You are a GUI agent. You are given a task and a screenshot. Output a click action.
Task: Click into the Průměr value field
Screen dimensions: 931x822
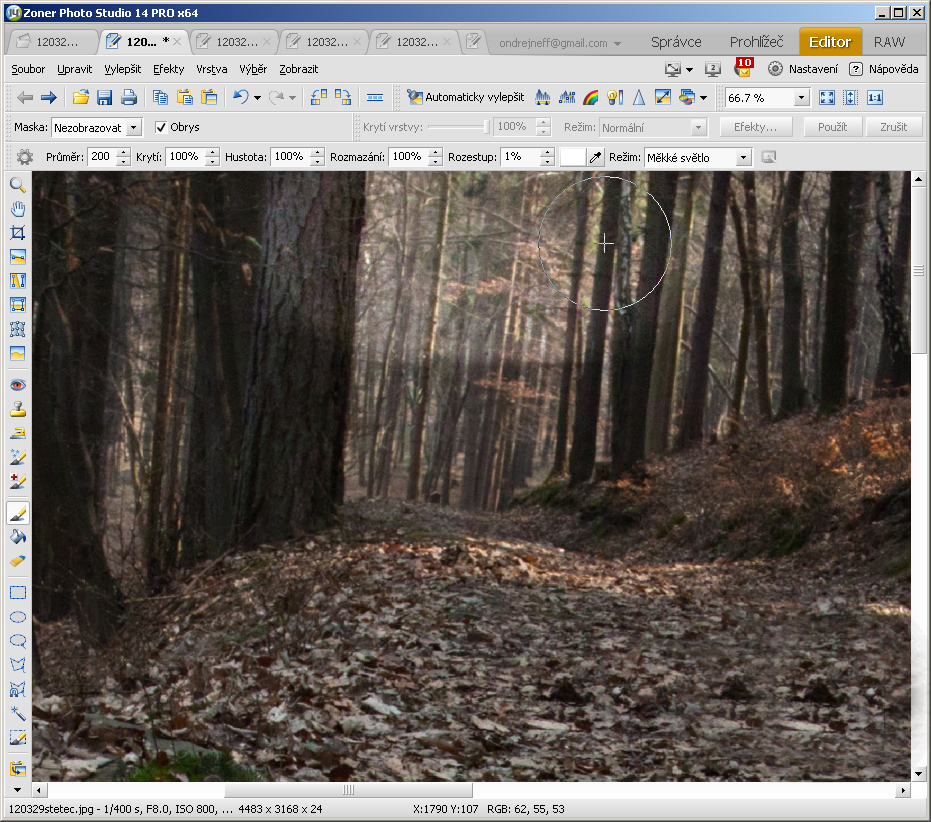tap(101, 158)
